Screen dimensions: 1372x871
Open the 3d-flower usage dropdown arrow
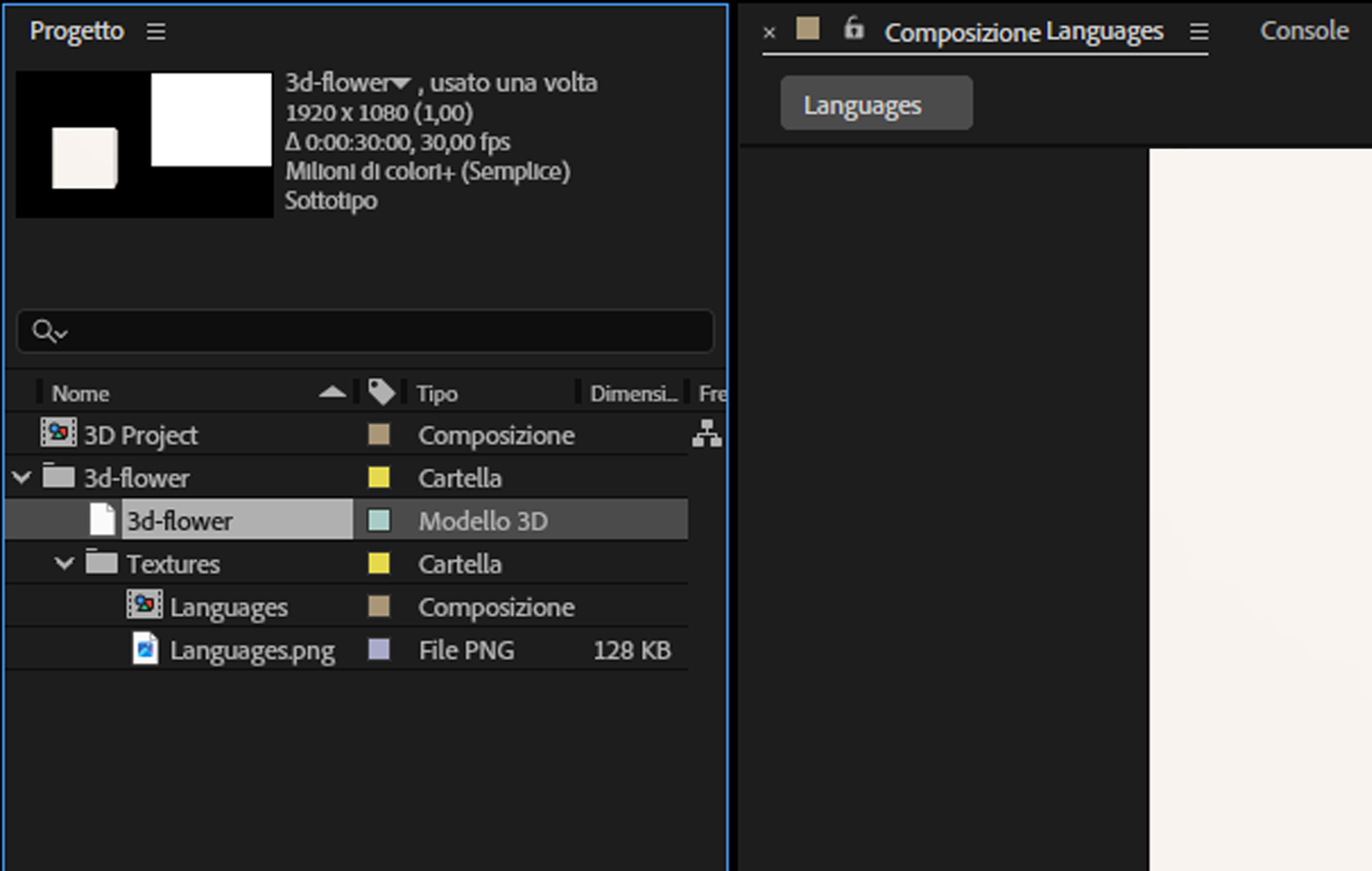(400, 84)
